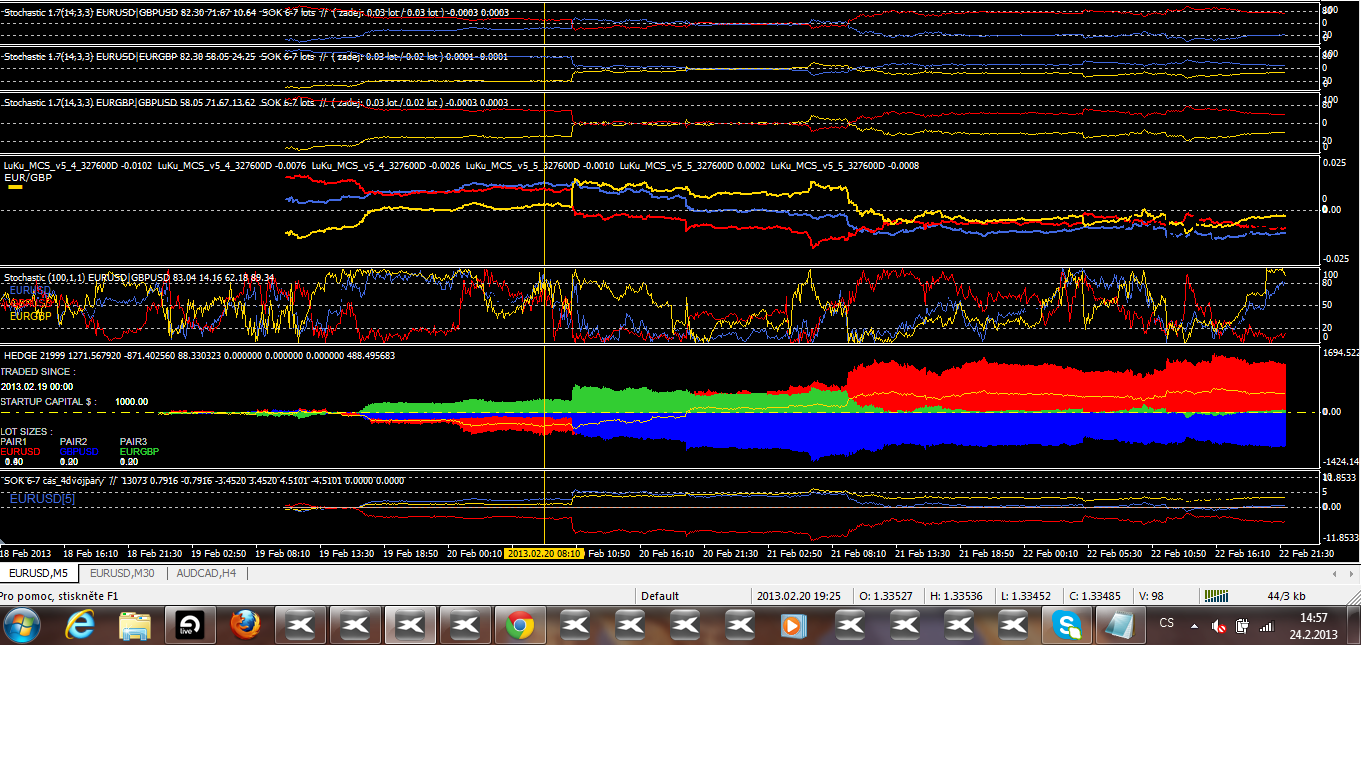This screenshot has width=1366, height=768.
Task: Open the MetaTrader icon left of media player
Action: click(740, 627)
